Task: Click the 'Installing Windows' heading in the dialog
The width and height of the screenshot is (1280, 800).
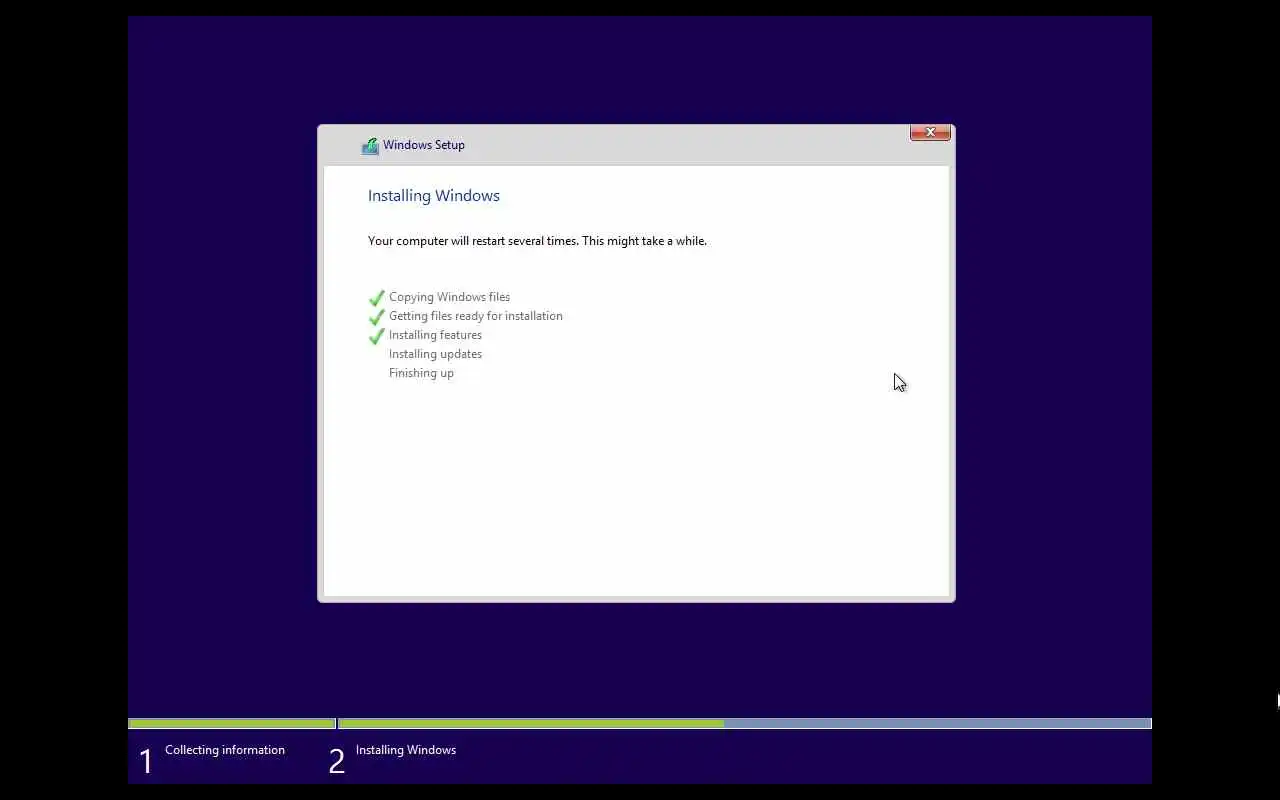Action: coord(433,196)
